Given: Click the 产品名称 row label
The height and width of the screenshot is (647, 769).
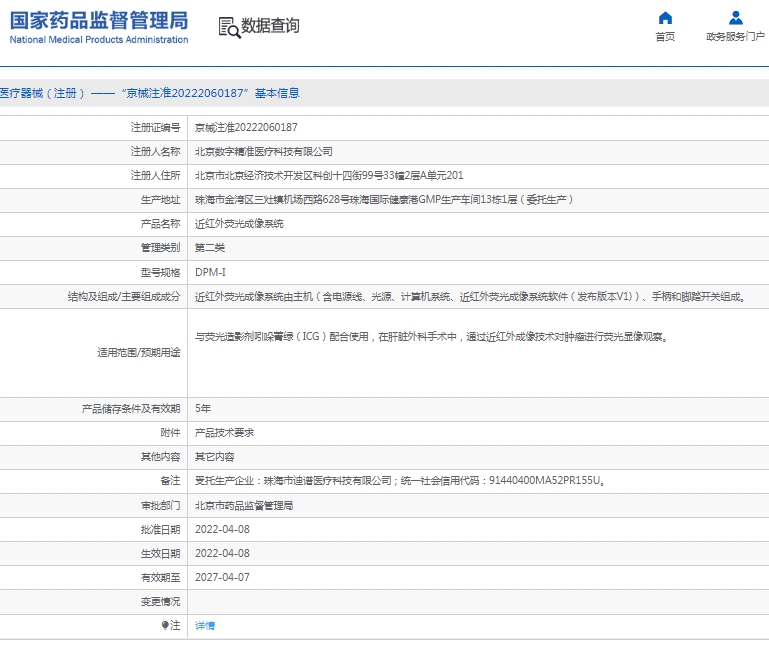Looking at the screenshot, I should click(160, 224).
